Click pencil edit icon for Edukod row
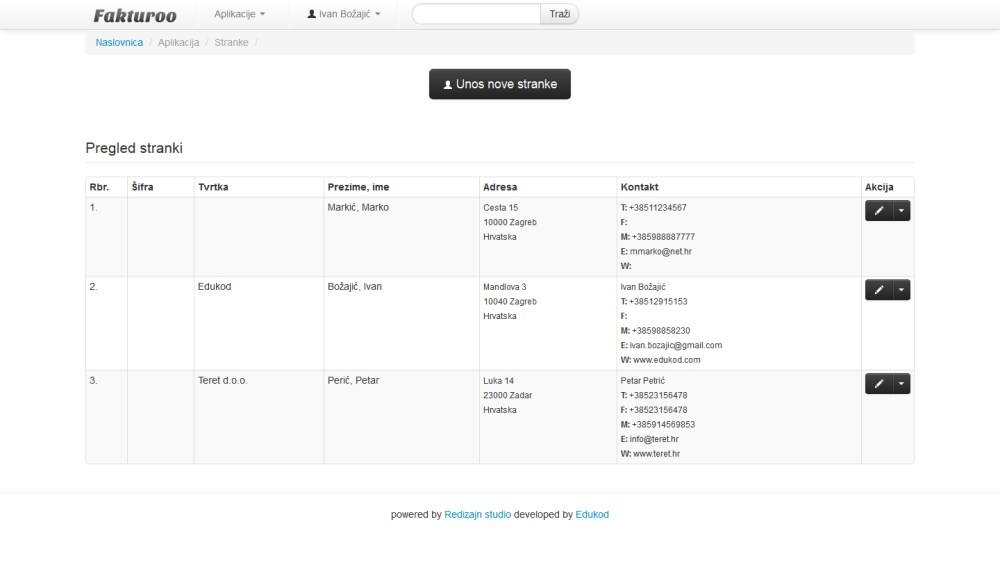The image size is (1000, 563). [879, 290]
